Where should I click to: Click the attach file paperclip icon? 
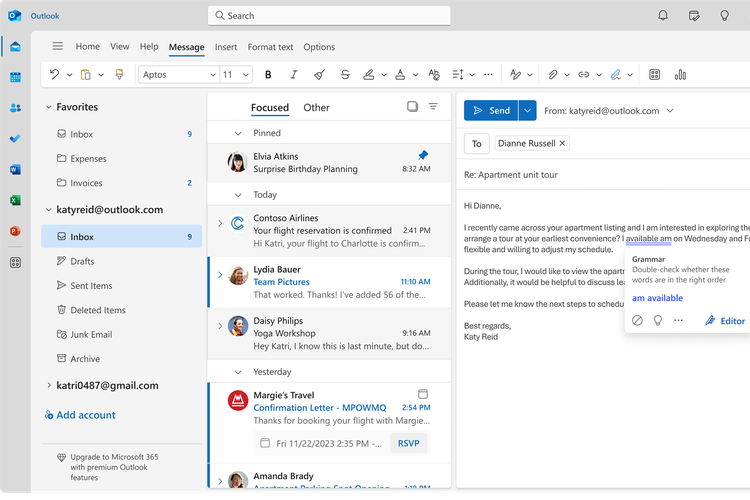552,75
